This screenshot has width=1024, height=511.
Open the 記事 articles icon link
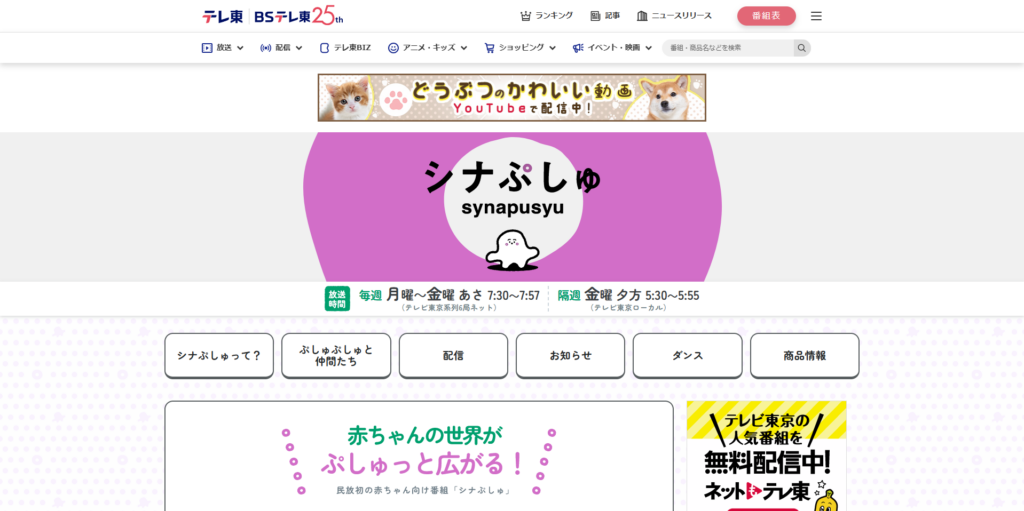pyautogui.click(x=605, y=16)
